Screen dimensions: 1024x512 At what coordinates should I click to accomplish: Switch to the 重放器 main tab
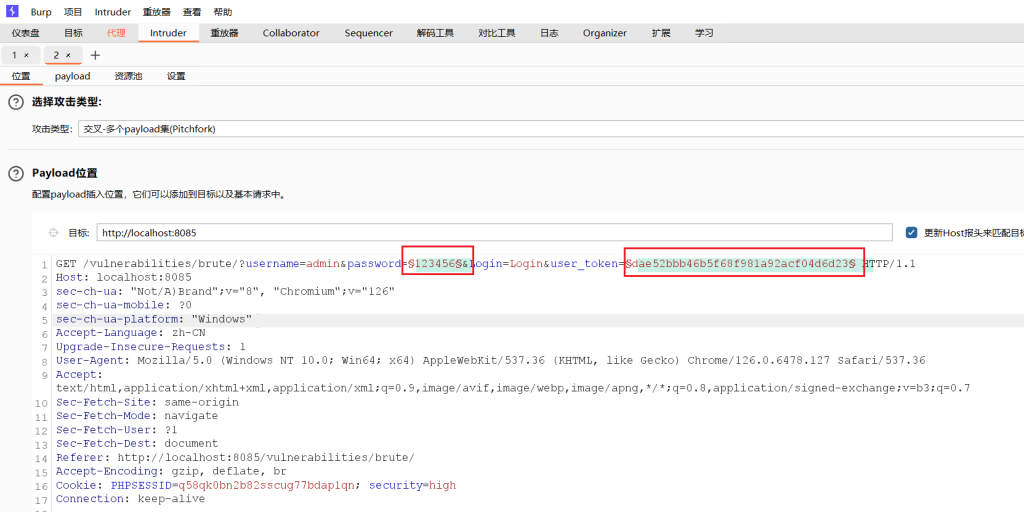pyautogui.click(x=224, y=33)
